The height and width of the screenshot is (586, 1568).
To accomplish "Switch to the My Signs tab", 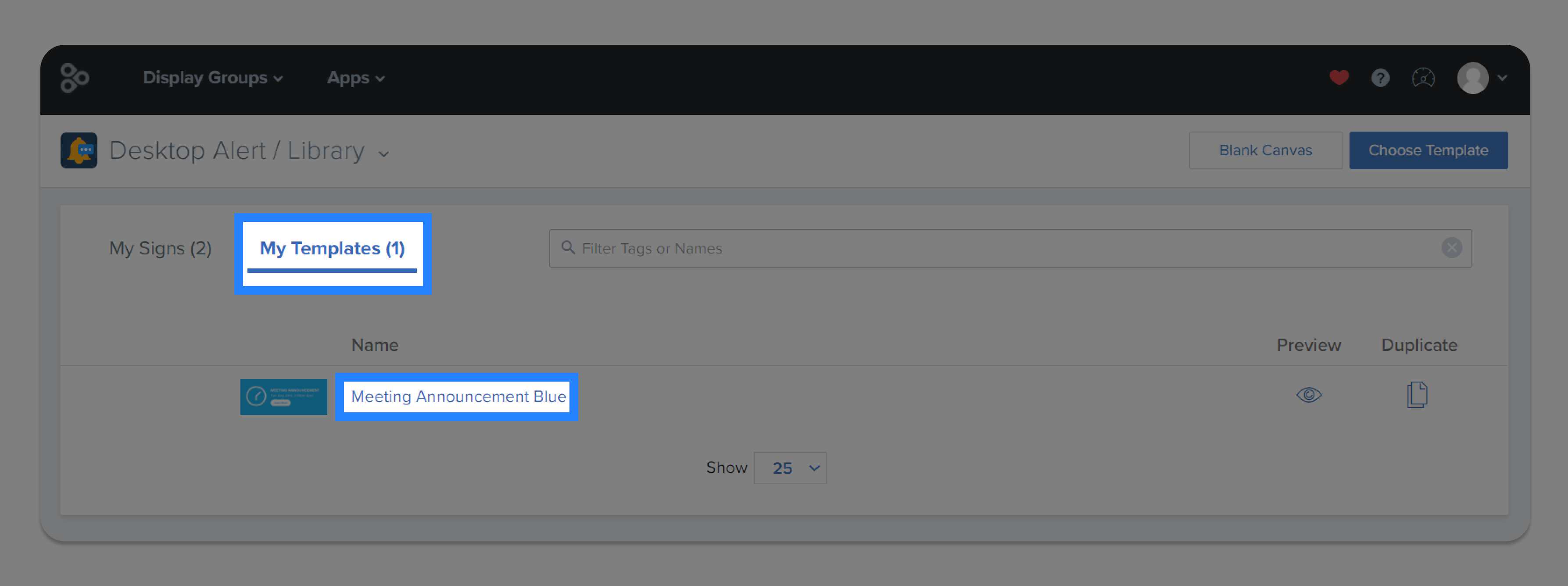I will tap(160, 248).
